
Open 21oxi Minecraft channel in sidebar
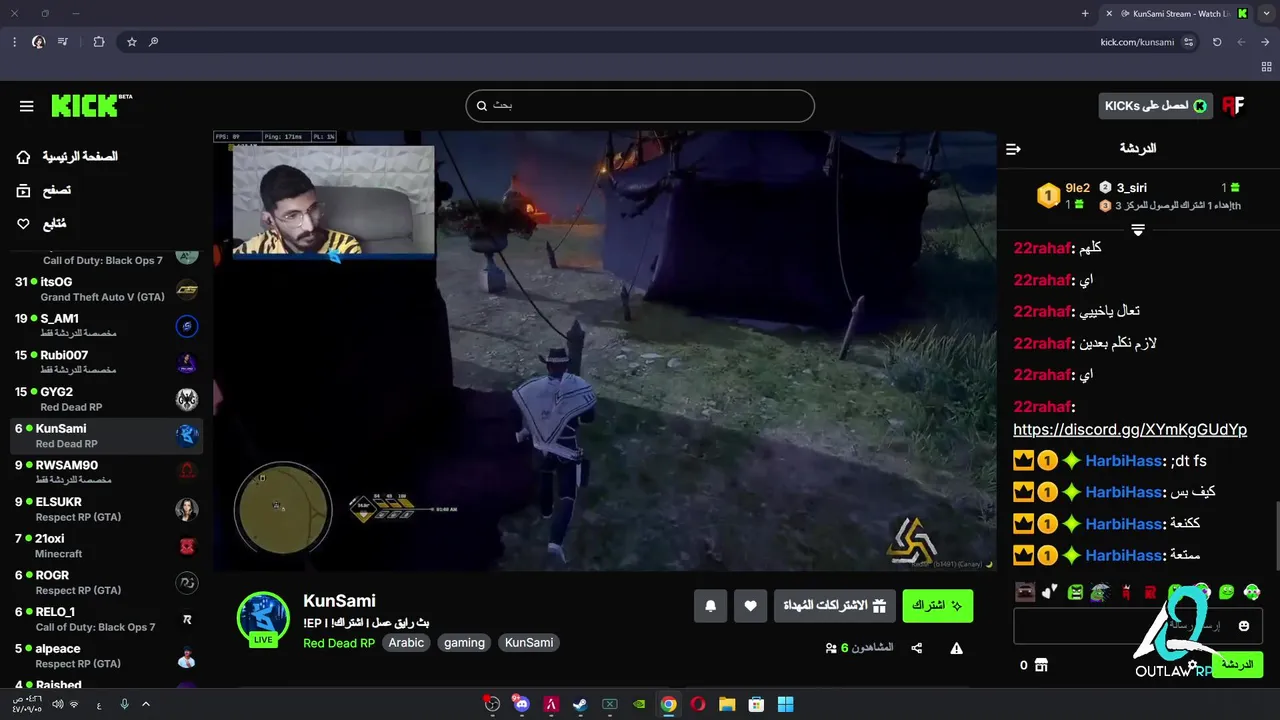click(106, 545)
